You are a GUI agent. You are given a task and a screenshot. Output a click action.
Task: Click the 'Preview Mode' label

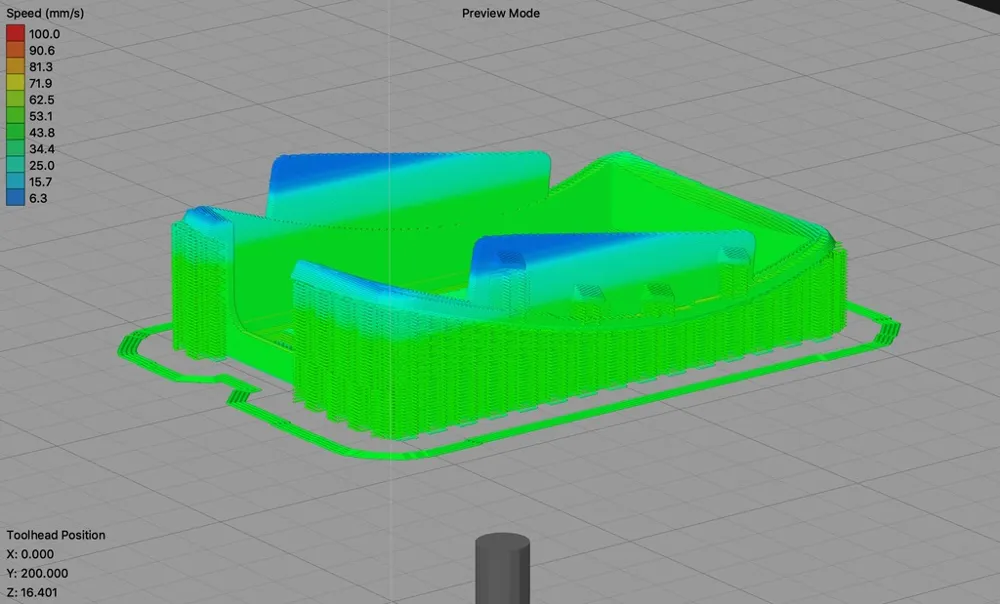click(x=501, y=13)
